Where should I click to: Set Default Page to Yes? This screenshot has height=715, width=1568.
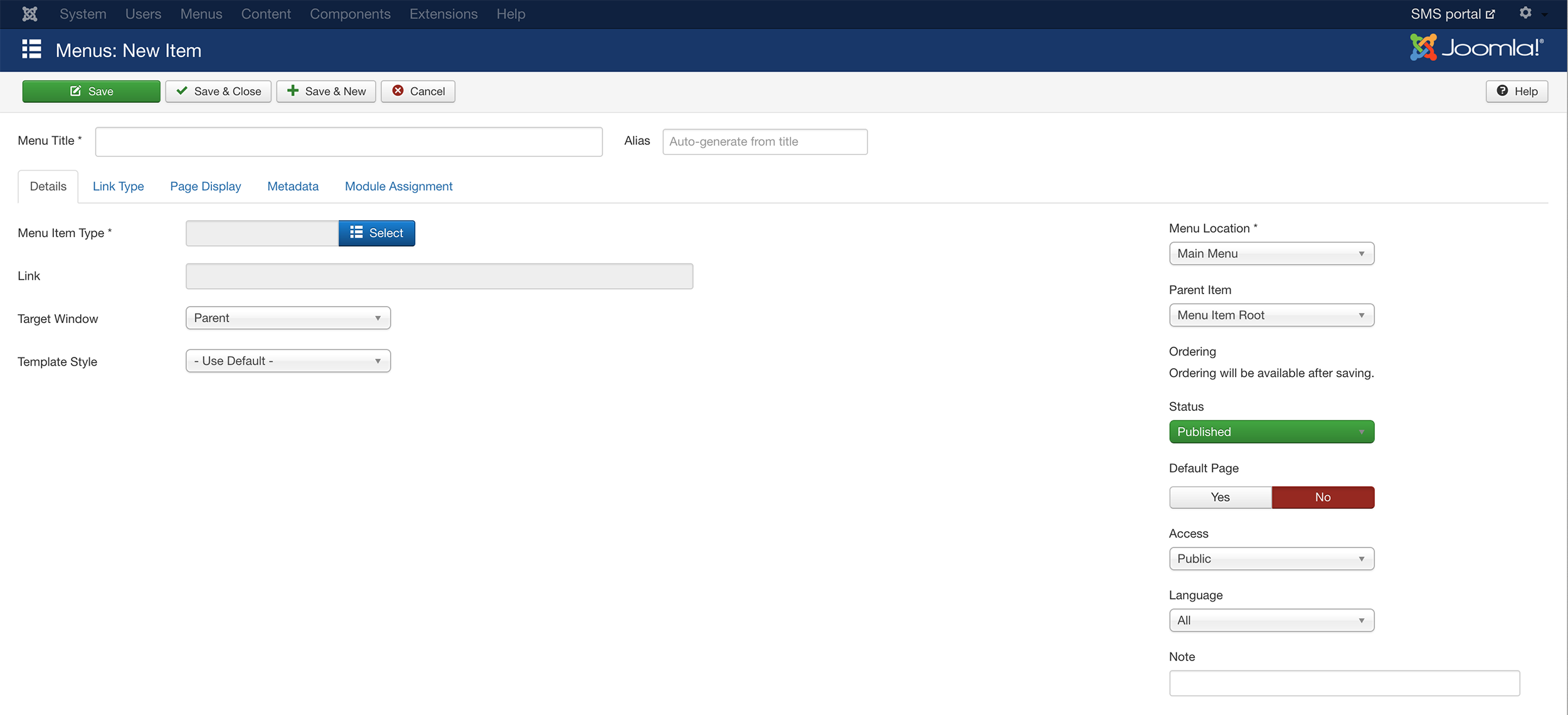pyautogui.click(x=1220, y=497)
